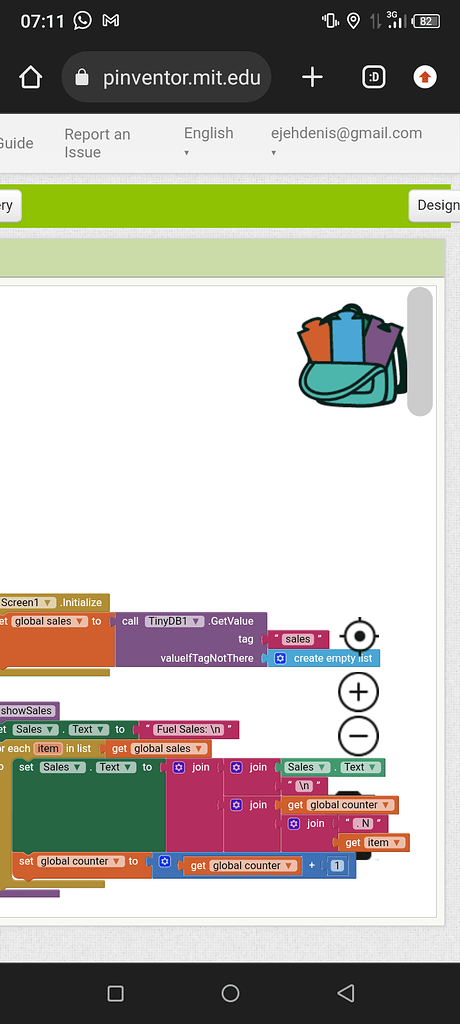
Task: Open the backpack icon in workspace
Action: 353,356
